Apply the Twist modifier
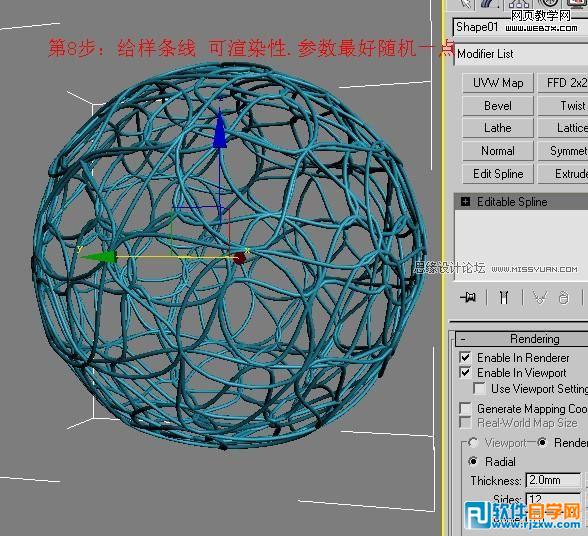This screenshot has height=536, width=588. pyautogui.click(x=563, y=106)
